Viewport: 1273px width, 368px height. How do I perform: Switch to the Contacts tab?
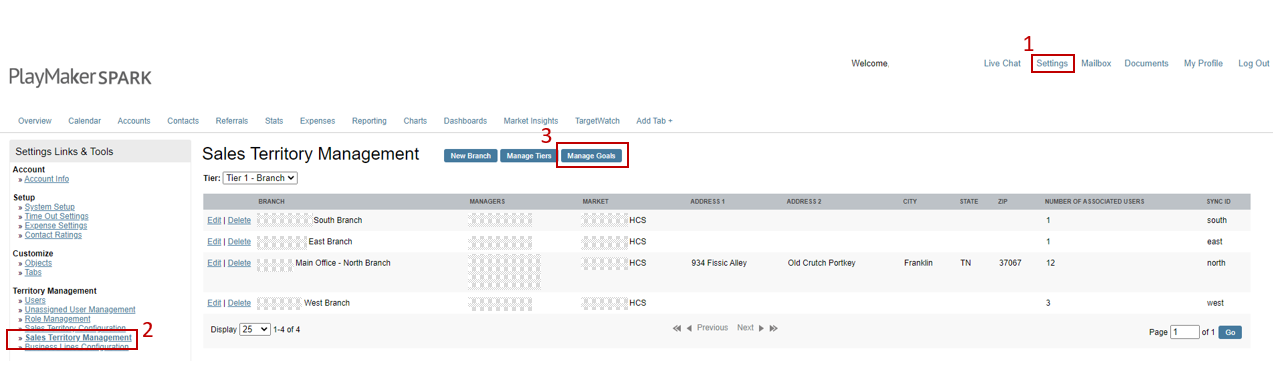[x=183, y=121]
